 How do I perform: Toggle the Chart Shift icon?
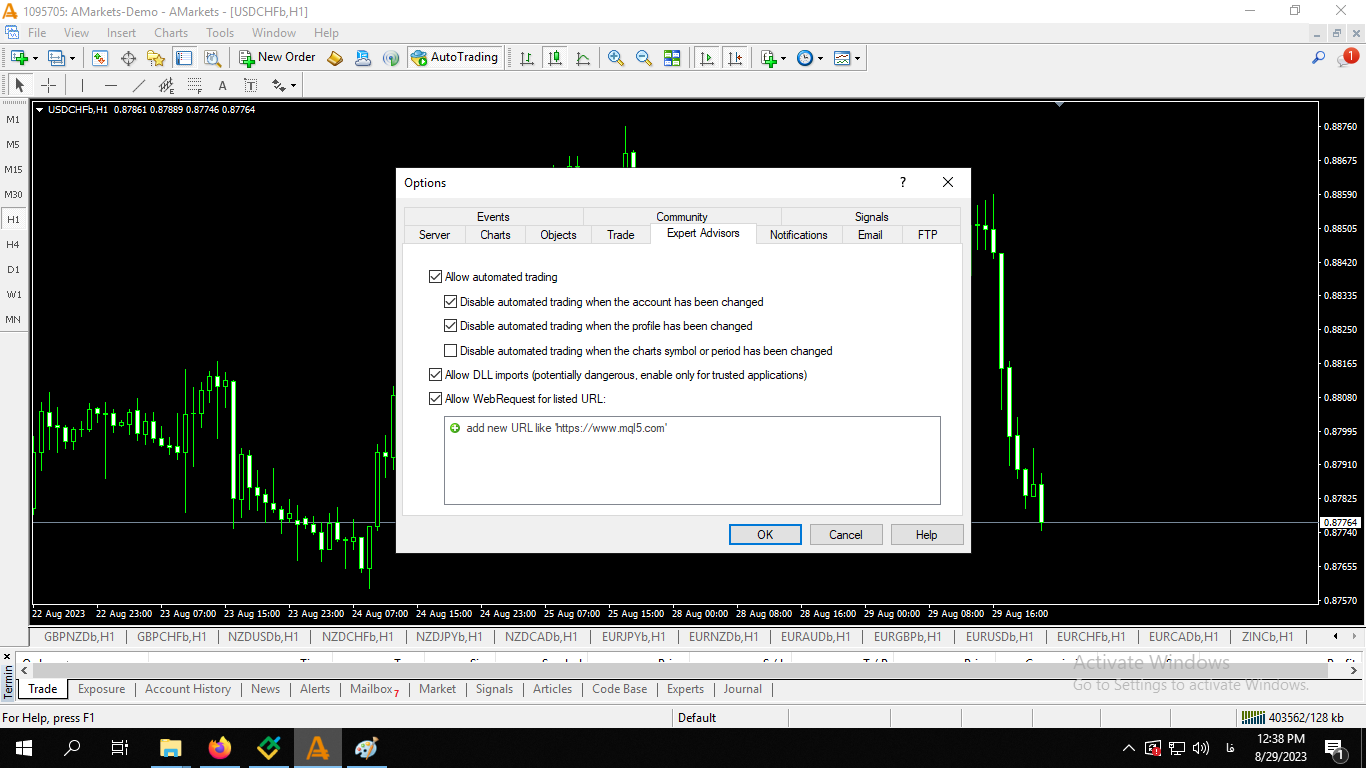pyautogui.click(x=735, y=58)
